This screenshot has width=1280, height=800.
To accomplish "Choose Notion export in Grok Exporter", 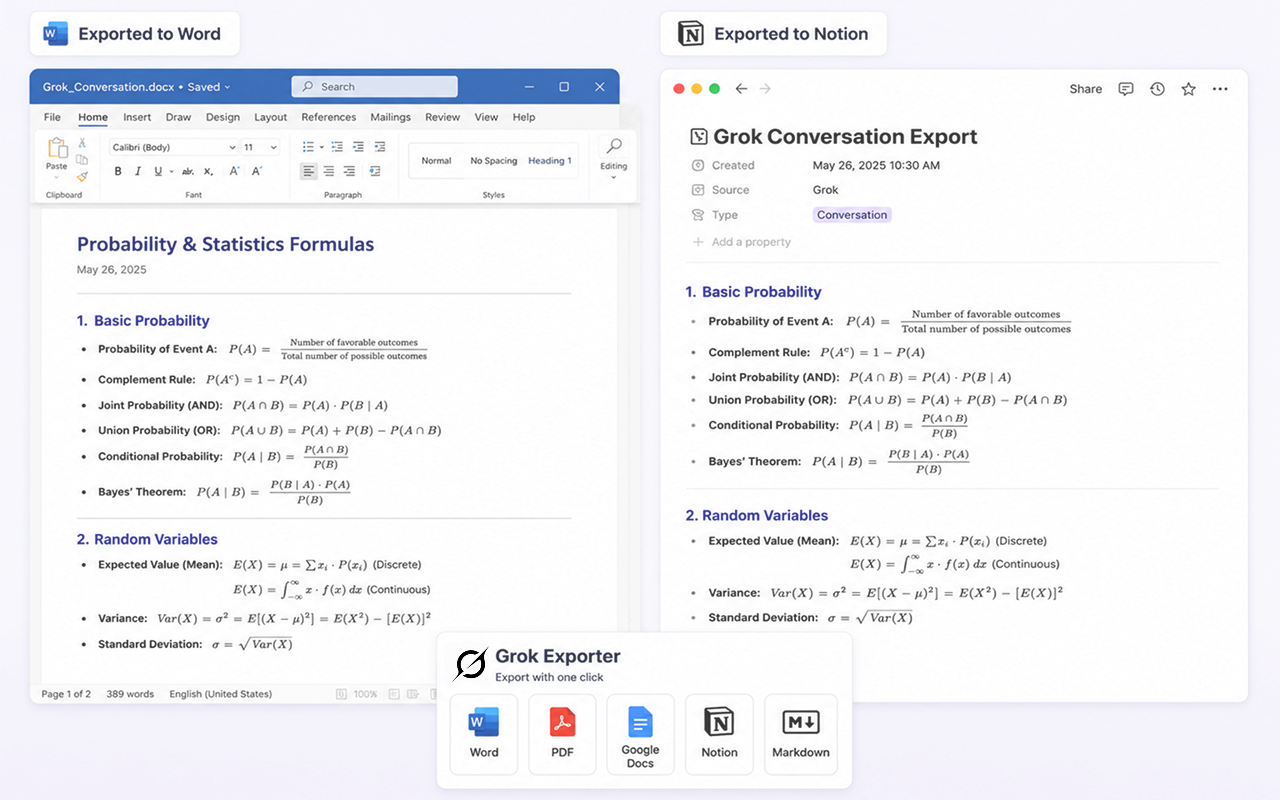I will (719, 735).
